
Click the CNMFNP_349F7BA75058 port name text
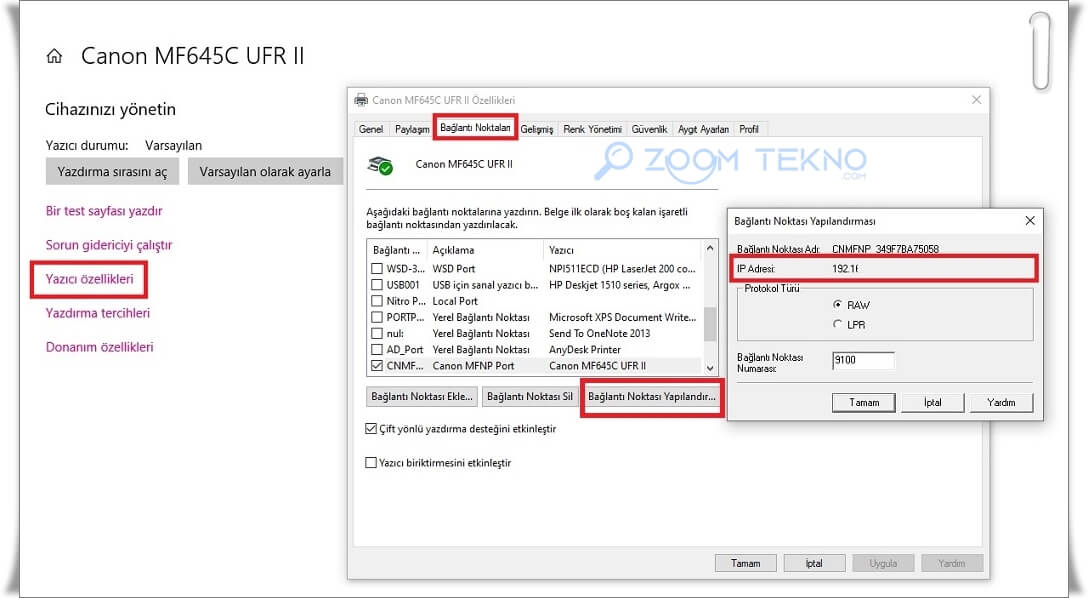[885, 249]
